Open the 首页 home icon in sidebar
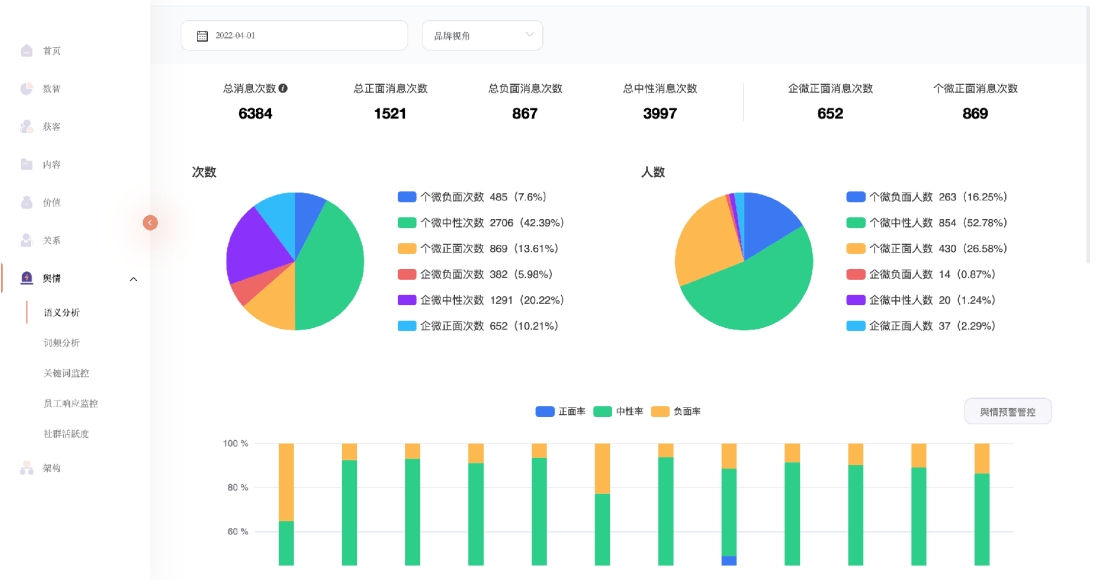The height and width of the screenshot is (586, 1100). pyautogui.click(x=27, y=51)
